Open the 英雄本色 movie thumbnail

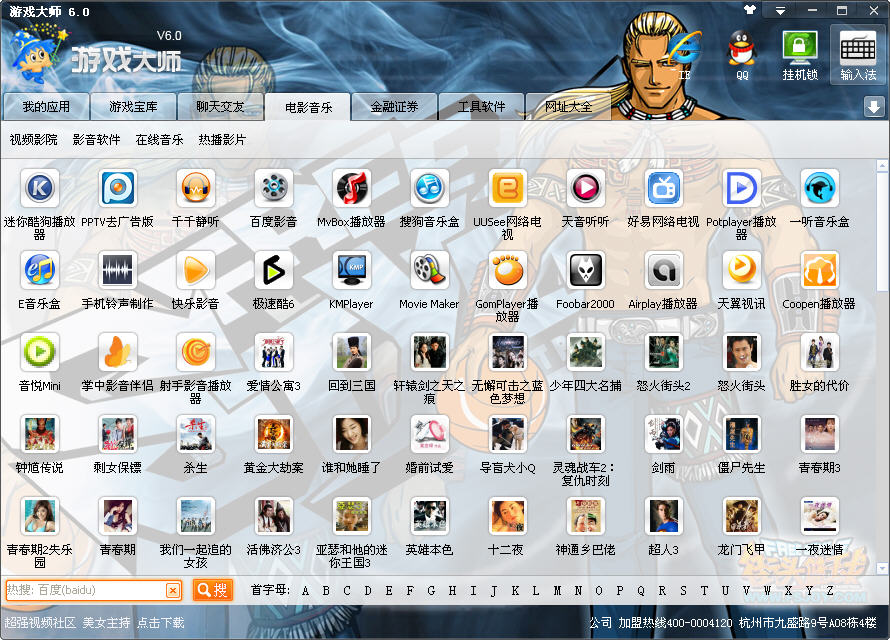tap(429, 516)
